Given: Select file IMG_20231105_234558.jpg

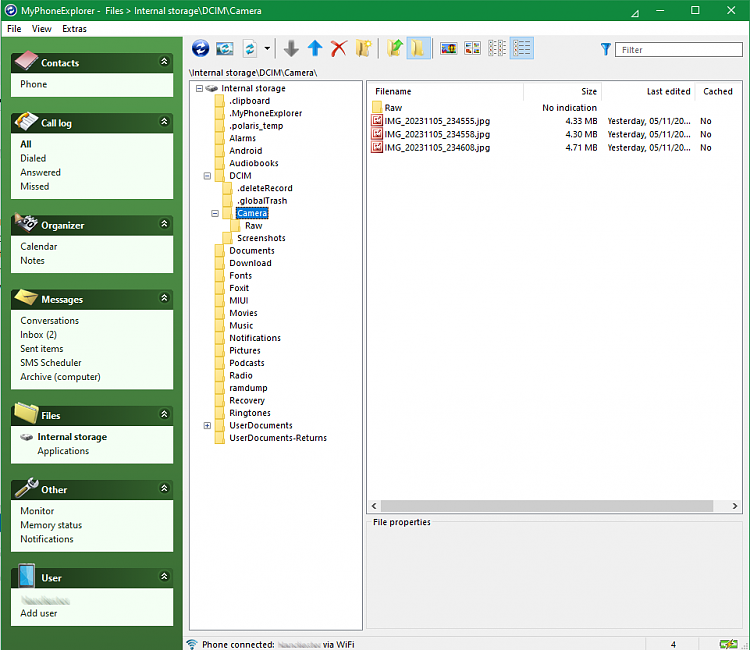Looking at the screenshot, I should click(x=437, y=134).
